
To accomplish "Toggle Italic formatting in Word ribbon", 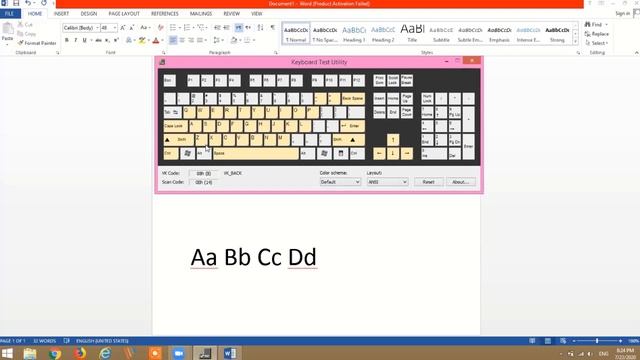I will click(x=76, y=40).
